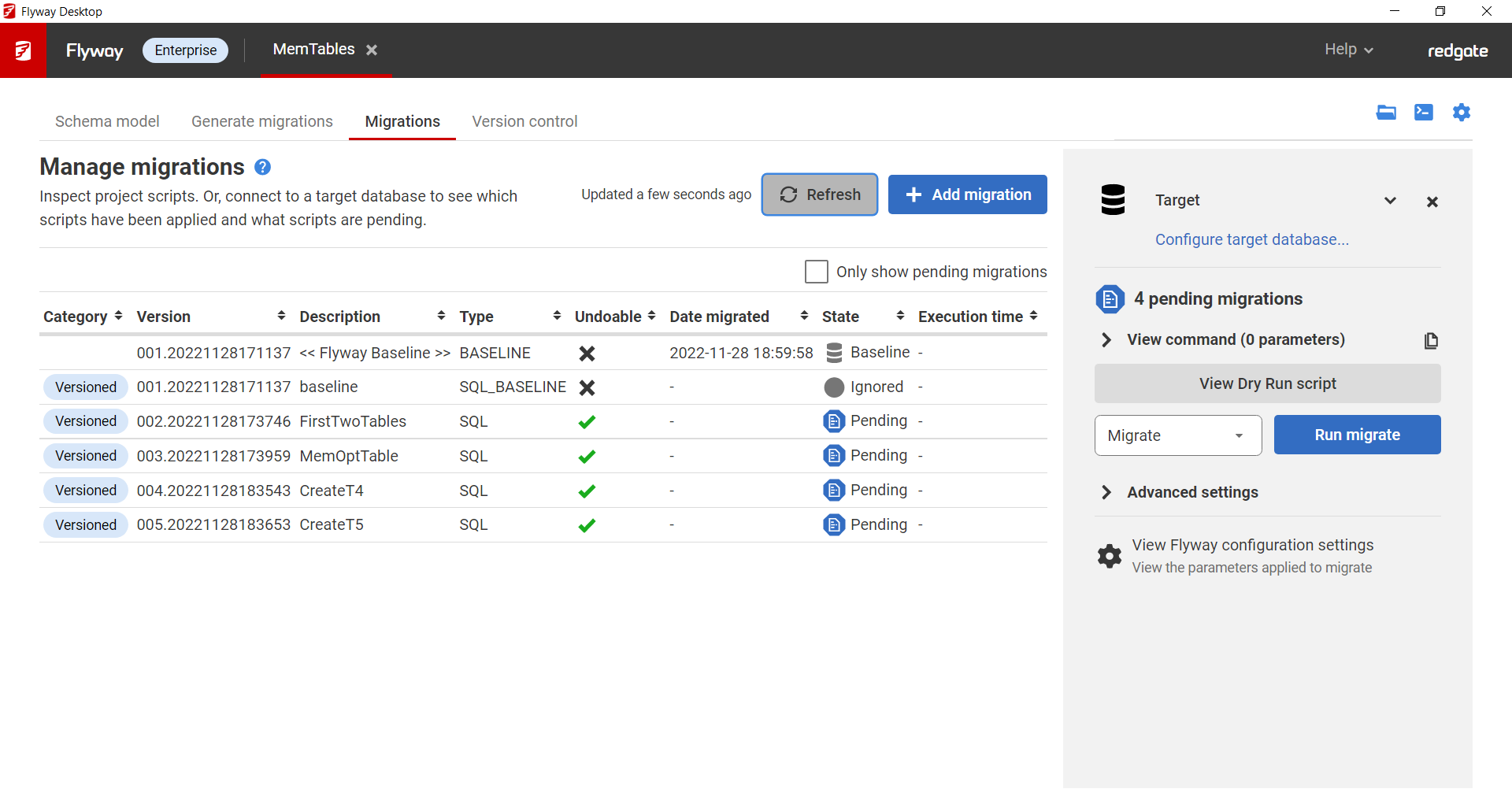1512x811 pixels.
Task: Close the MemTables project tab
Action: pyautogui.click(x=372, y=49)
